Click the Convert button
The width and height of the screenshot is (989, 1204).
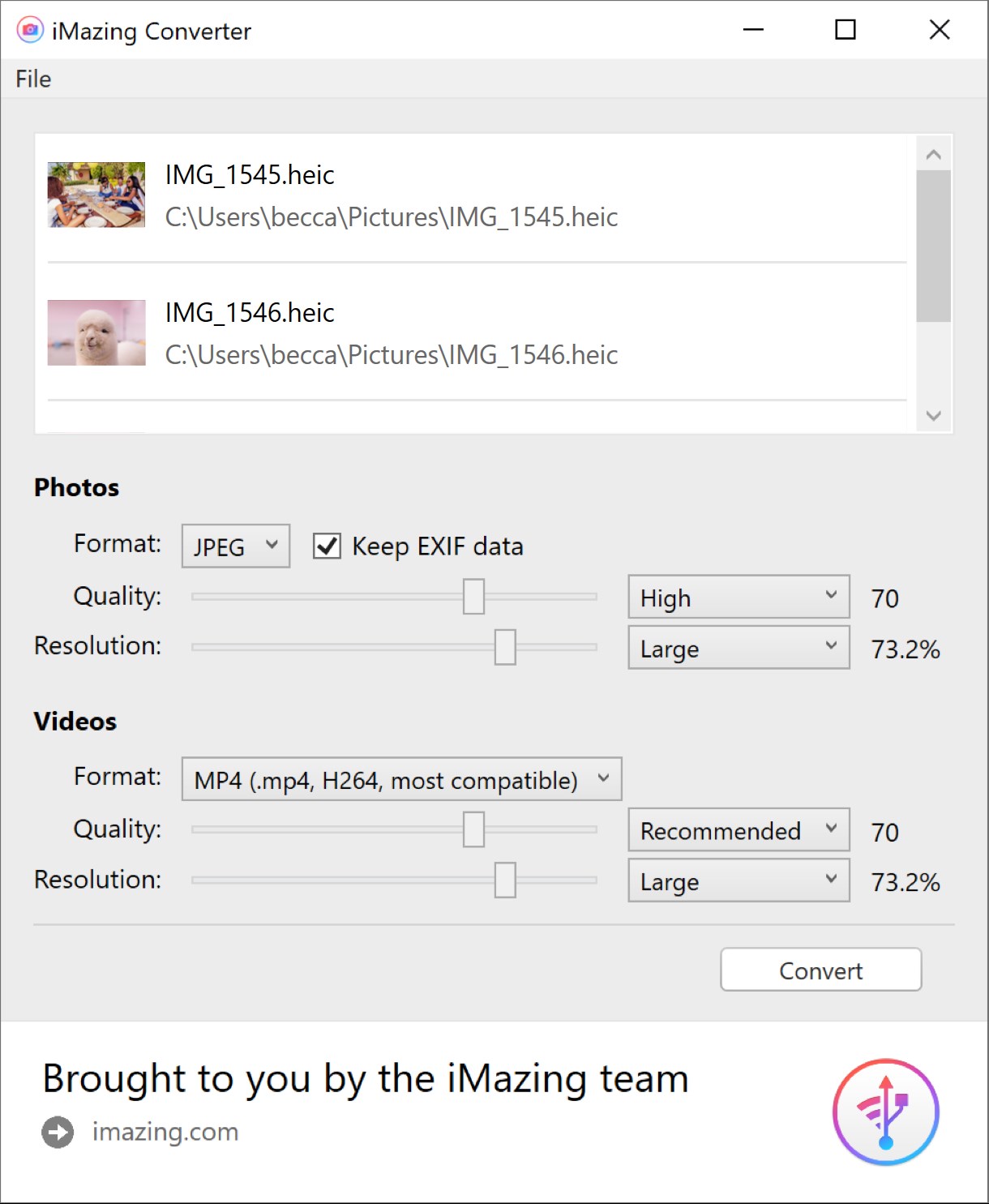pos(820,970)
